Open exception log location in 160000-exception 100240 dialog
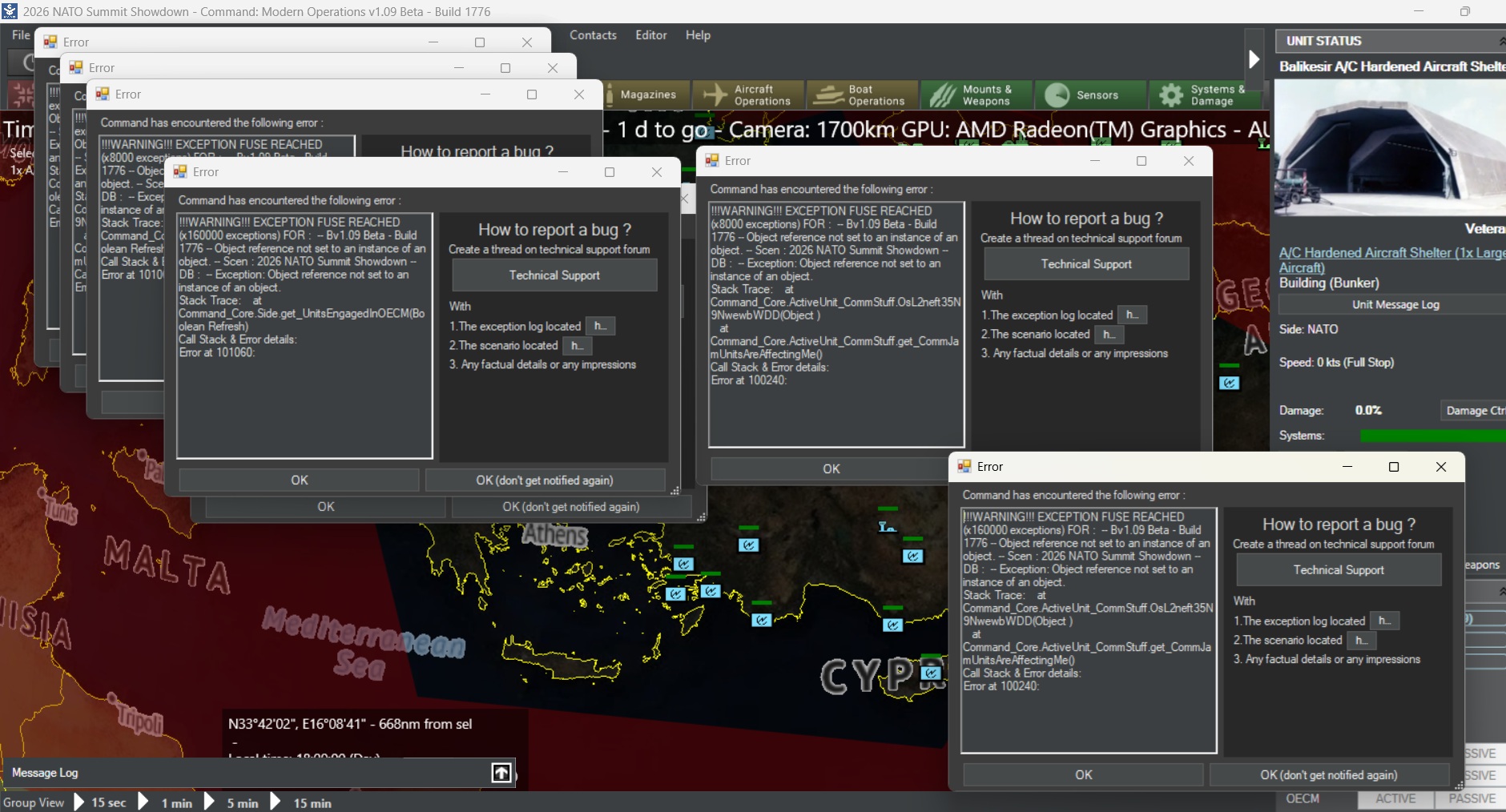Image resolution: width=1506 pixels, height=812 pixels. (1384, 621)
